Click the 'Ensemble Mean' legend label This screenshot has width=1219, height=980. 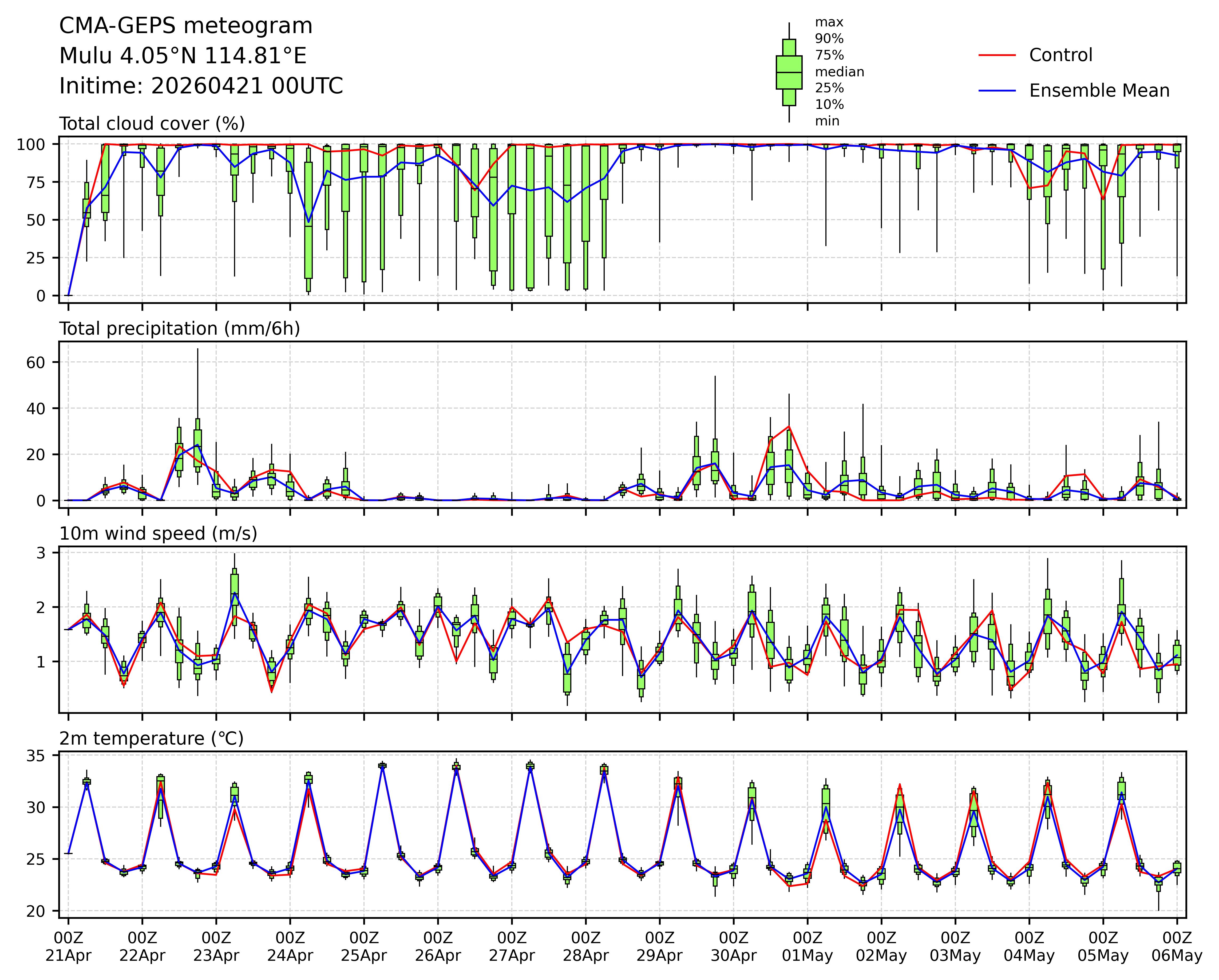click(1099, 90)
